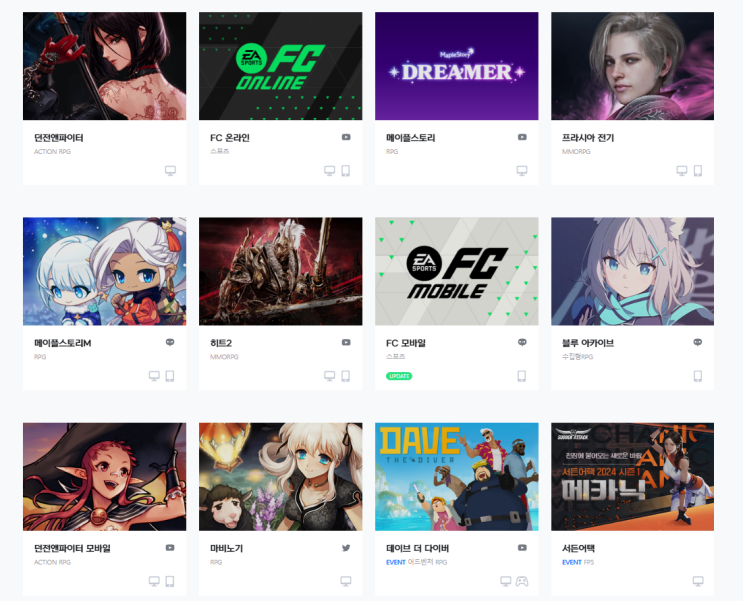Open the Dave the Diver artwork
The height and width of the screenshot is (601, 743).
tap(456, 476)
